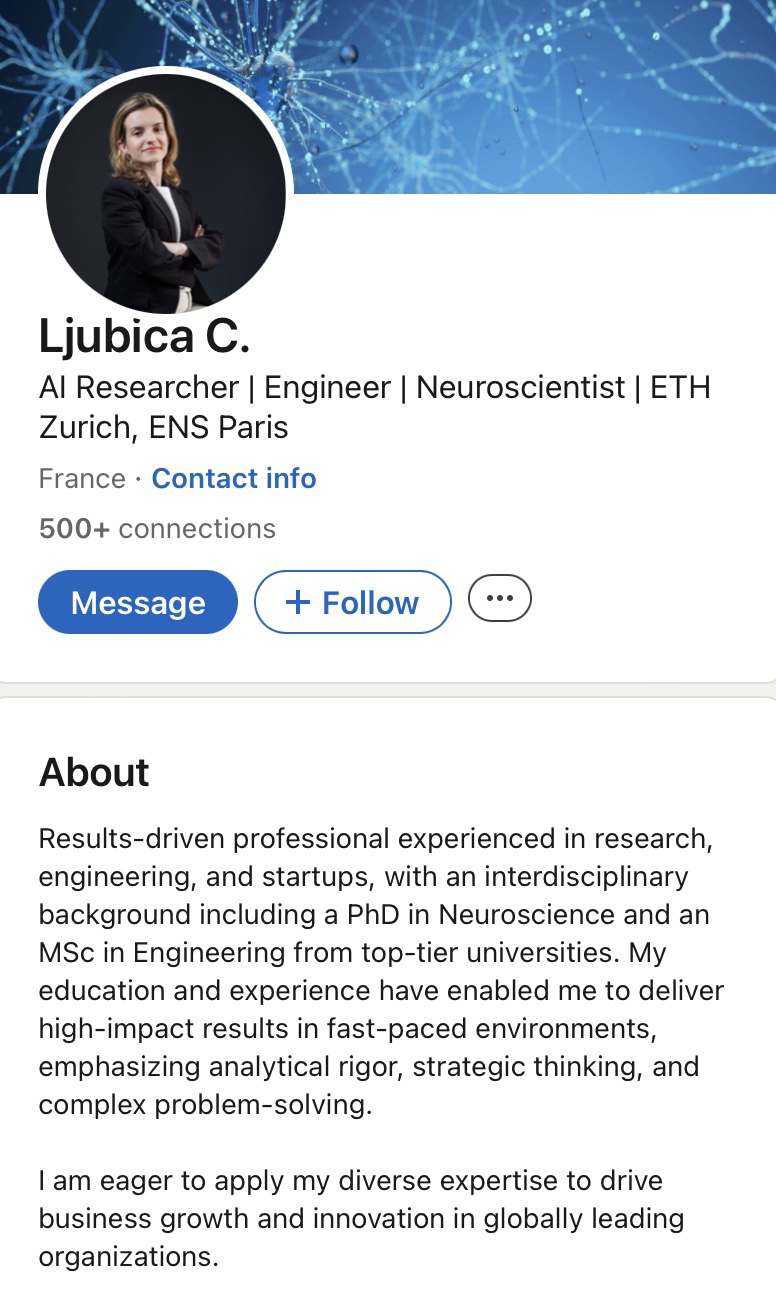Click the 500+ connections count

pyautogui.click(x=157, y=528)
